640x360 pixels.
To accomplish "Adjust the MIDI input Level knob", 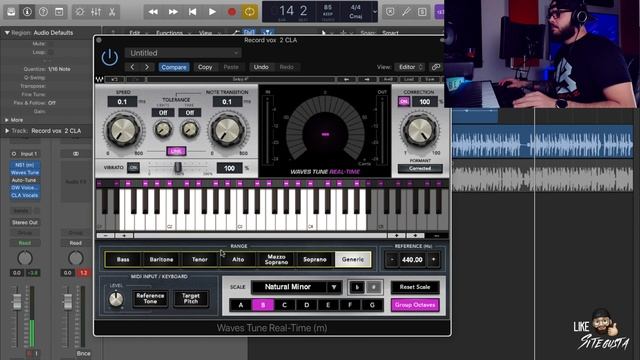I will point(116,299).
